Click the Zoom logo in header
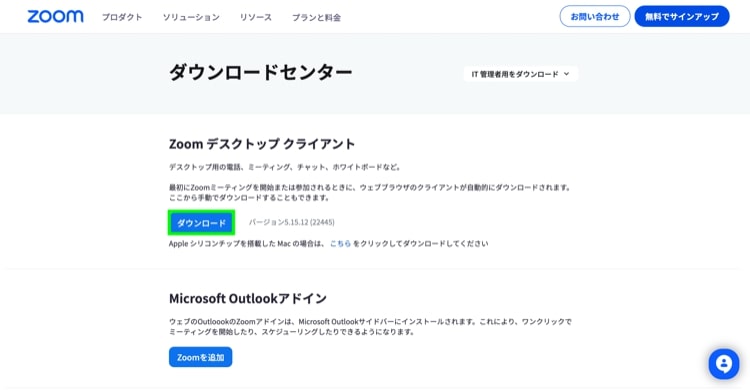This screenshot has height=390, width=750. (x=55, y=17)
